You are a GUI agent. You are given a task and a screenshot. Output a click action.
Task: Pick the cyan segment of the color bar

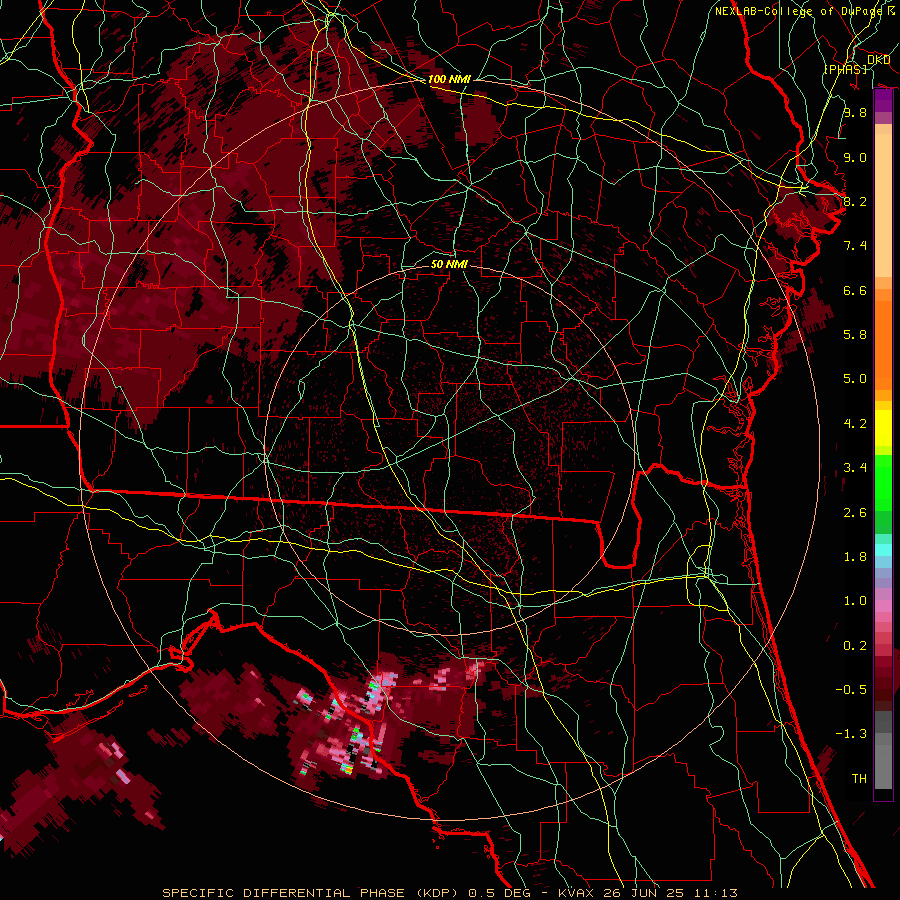[x=883, y=550]
